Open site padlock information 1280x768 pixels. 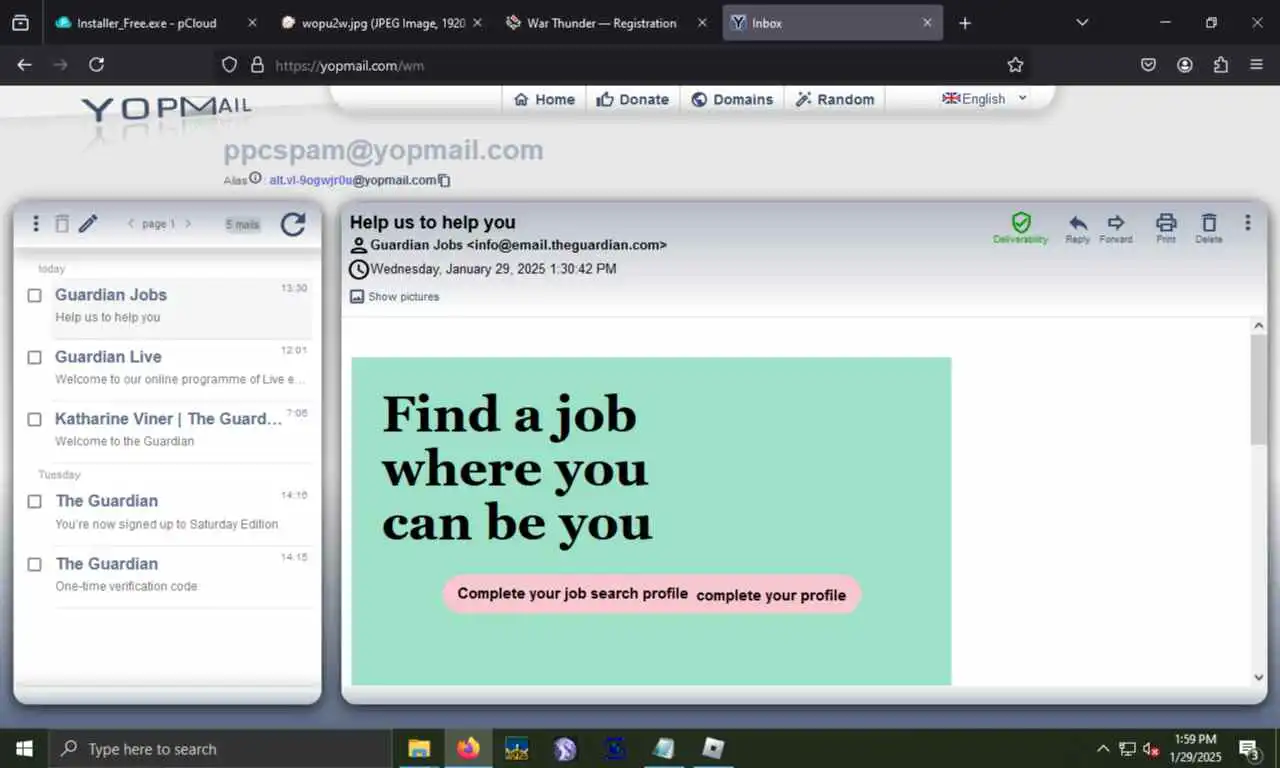[x=257, y=65]
